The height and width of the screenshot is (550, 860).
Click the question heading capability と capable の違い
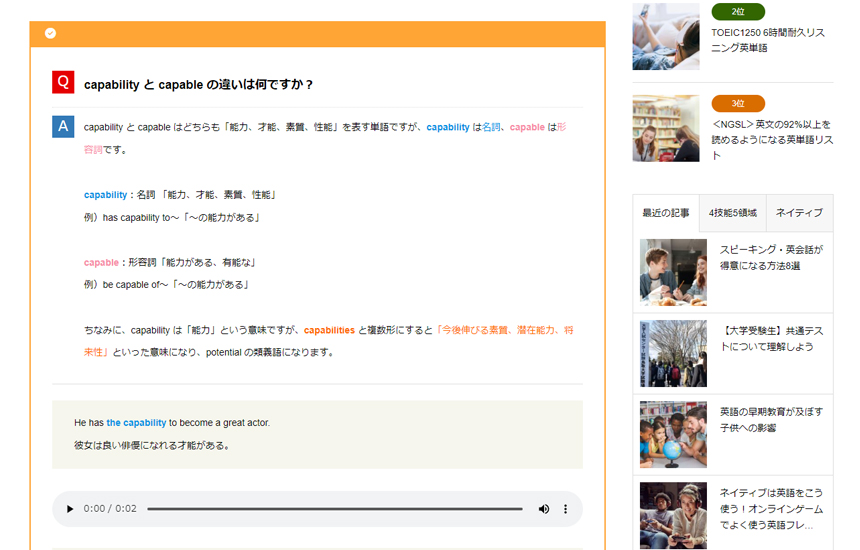199,84
